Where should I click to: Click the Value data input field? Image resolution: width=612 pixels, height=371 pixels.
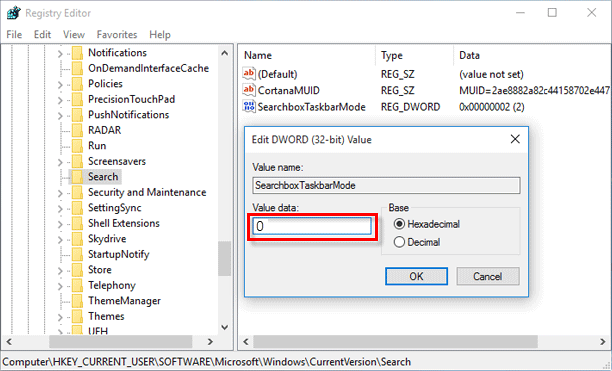tap(312, 226)
